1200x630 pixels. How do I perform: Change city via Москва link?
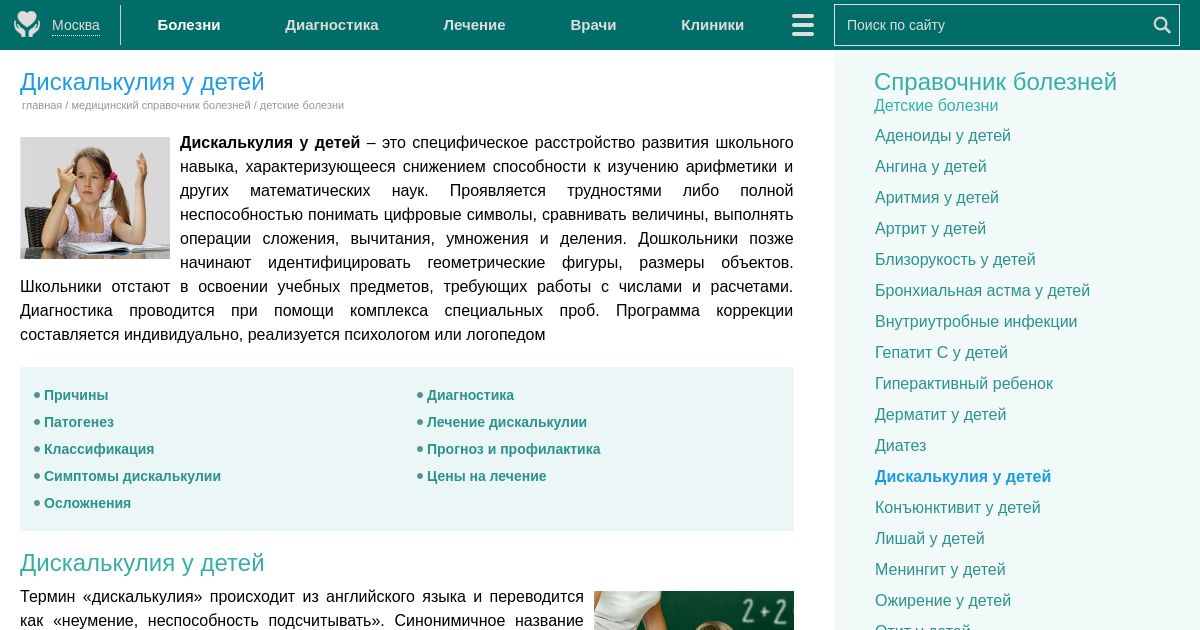(76, 25)
